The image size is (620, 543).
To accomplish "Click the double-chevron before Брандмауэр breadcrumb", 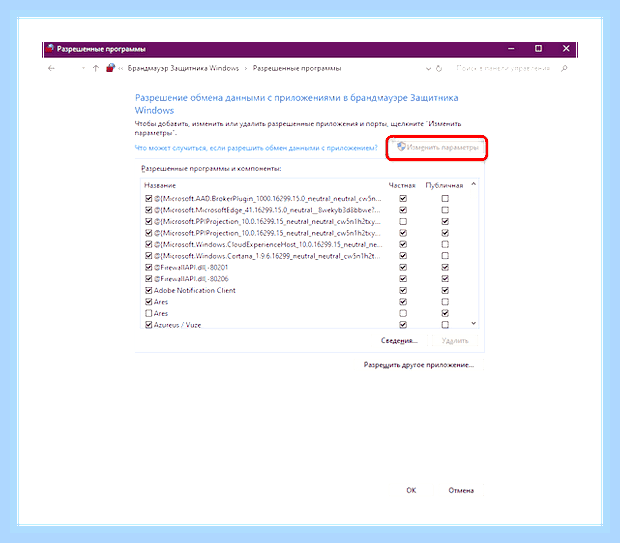I will [x=121, y=69].
